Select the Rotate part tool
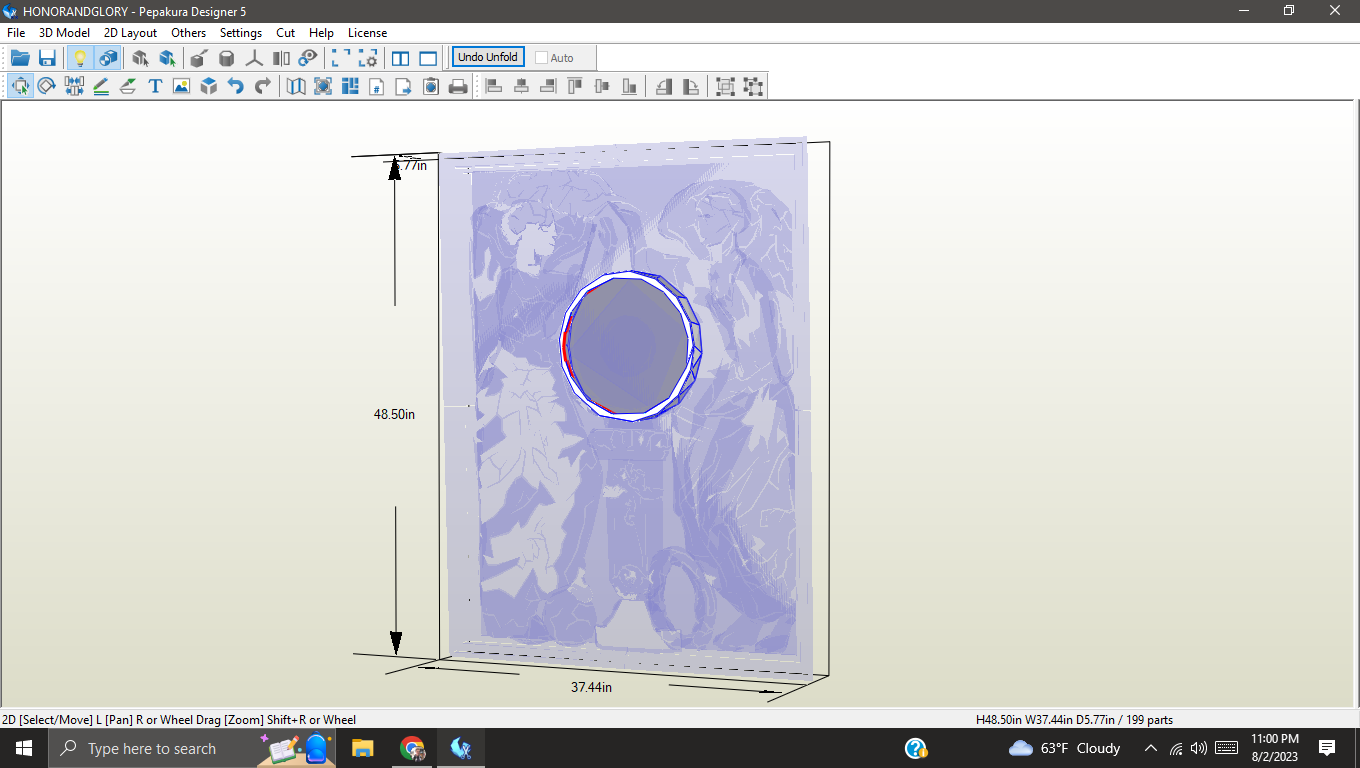The height and width of the screenshot is (768, 1360). [46, 86]
